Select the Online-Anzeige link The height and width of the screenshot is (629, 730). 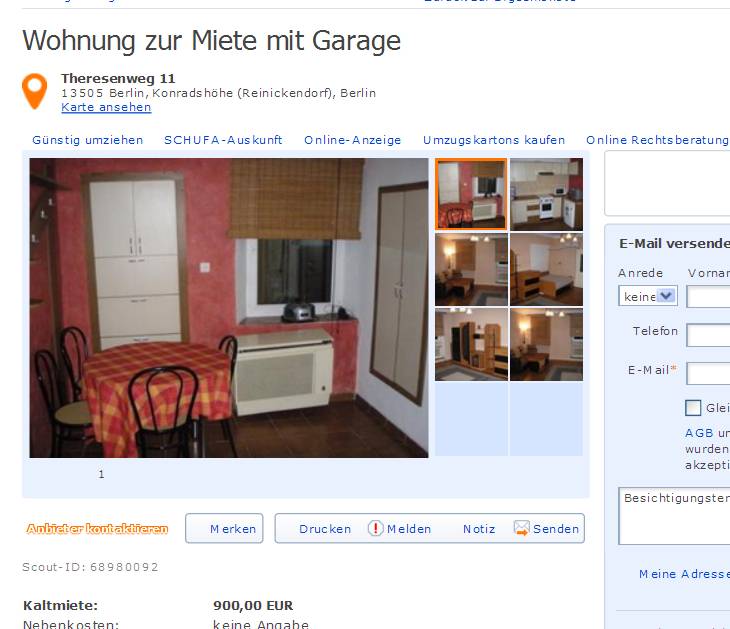[x=352, y=140]
